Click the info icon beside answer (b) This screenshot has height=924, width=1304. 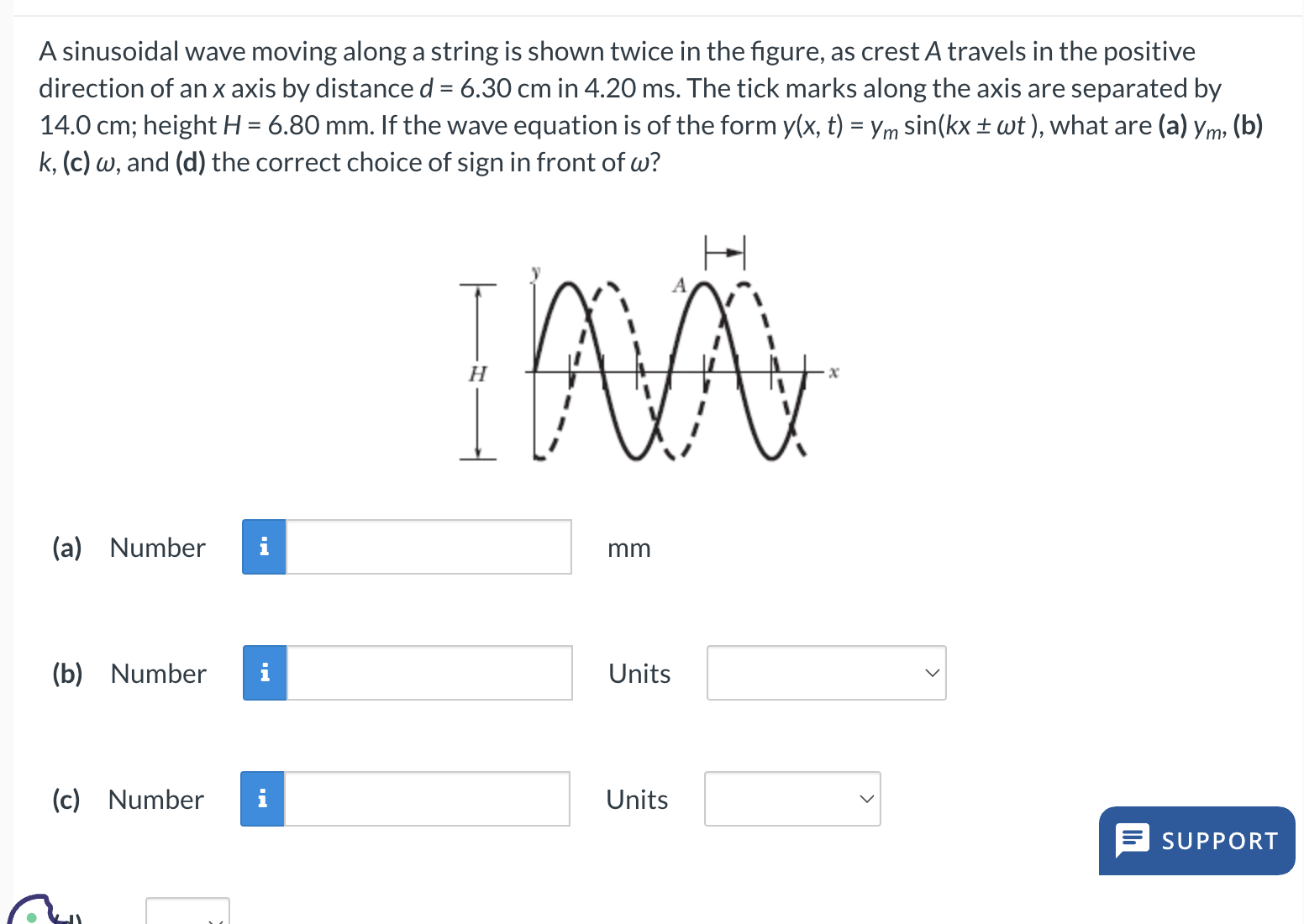pyautogui.click(x=264, y=672)
